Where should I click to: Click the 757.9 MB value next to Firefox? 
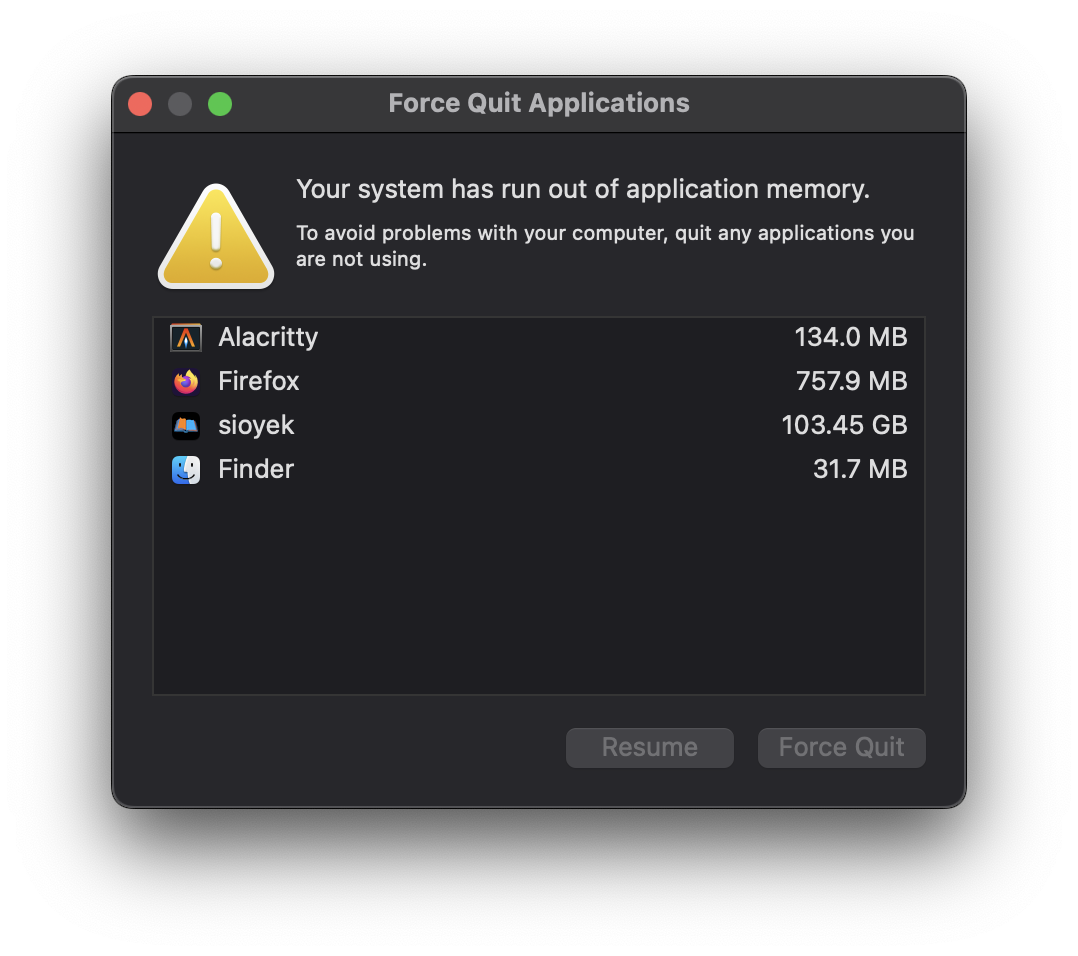point(851,381)
